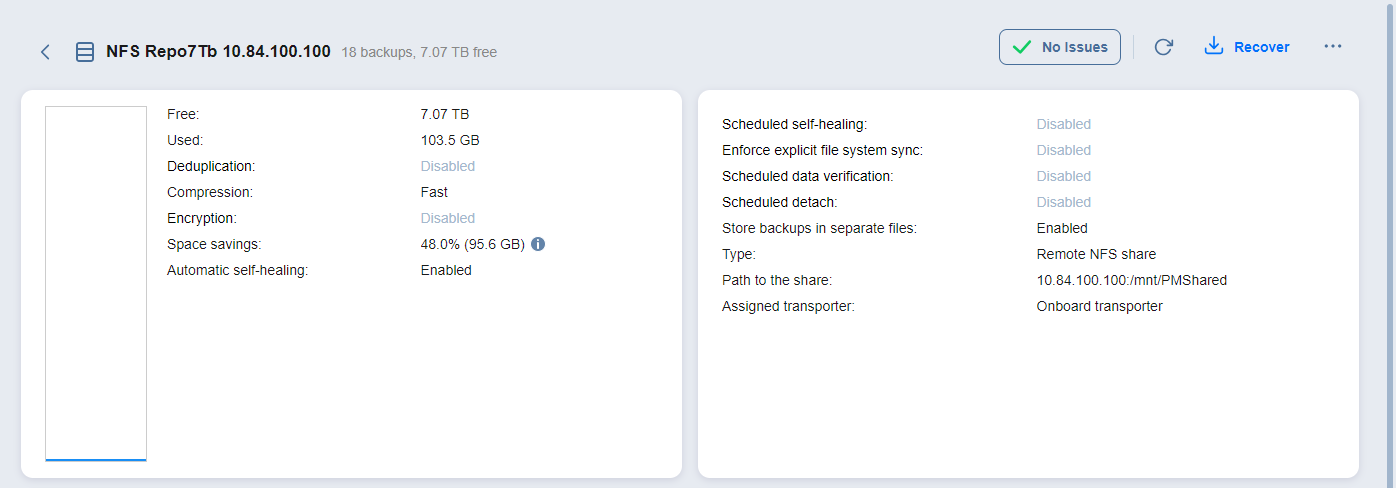Click the storage usage bar graphic

[96, 283]
